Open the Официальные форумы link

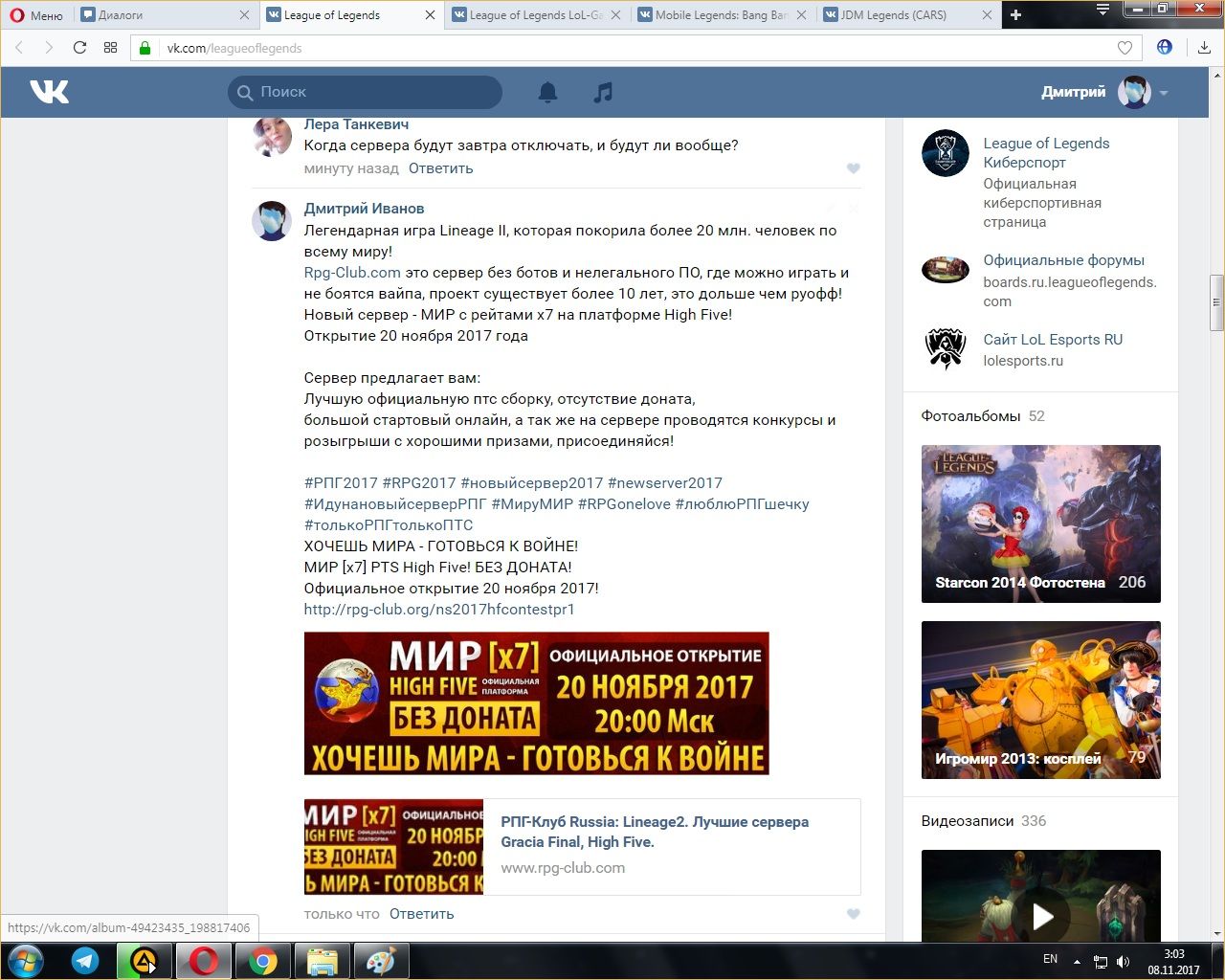[x=1064, y=260]
